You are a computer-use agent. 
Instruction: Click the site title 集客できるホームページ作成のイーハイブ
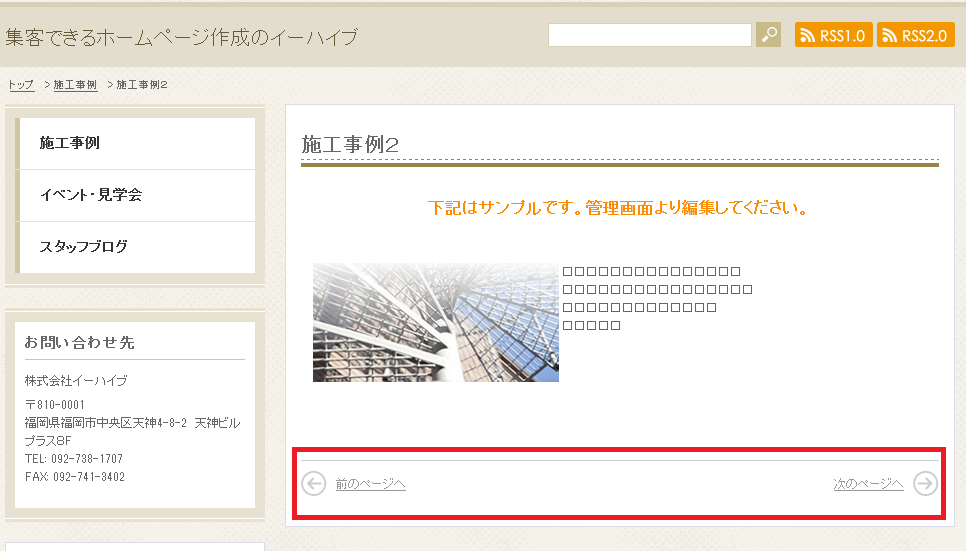(181, 38)
